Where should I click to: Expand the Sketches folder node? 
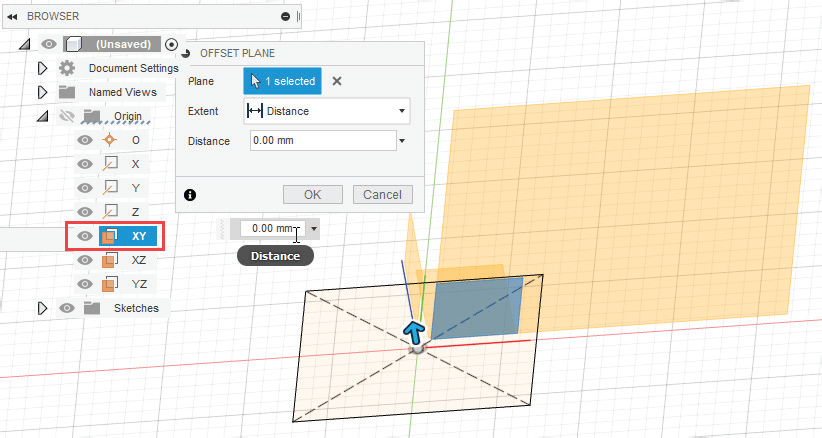[x=42, y=308]
